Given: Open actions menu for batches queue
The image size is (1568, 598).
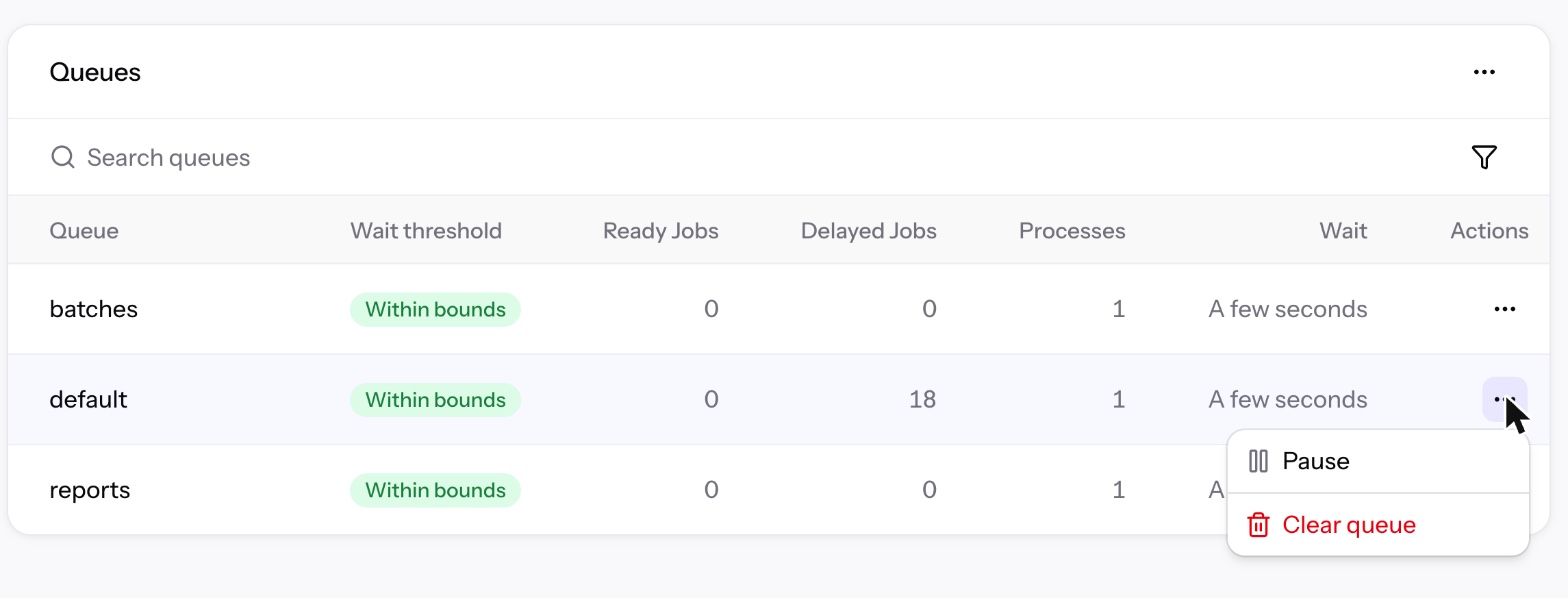Looking at the screenshot, I should (1504, 309).
